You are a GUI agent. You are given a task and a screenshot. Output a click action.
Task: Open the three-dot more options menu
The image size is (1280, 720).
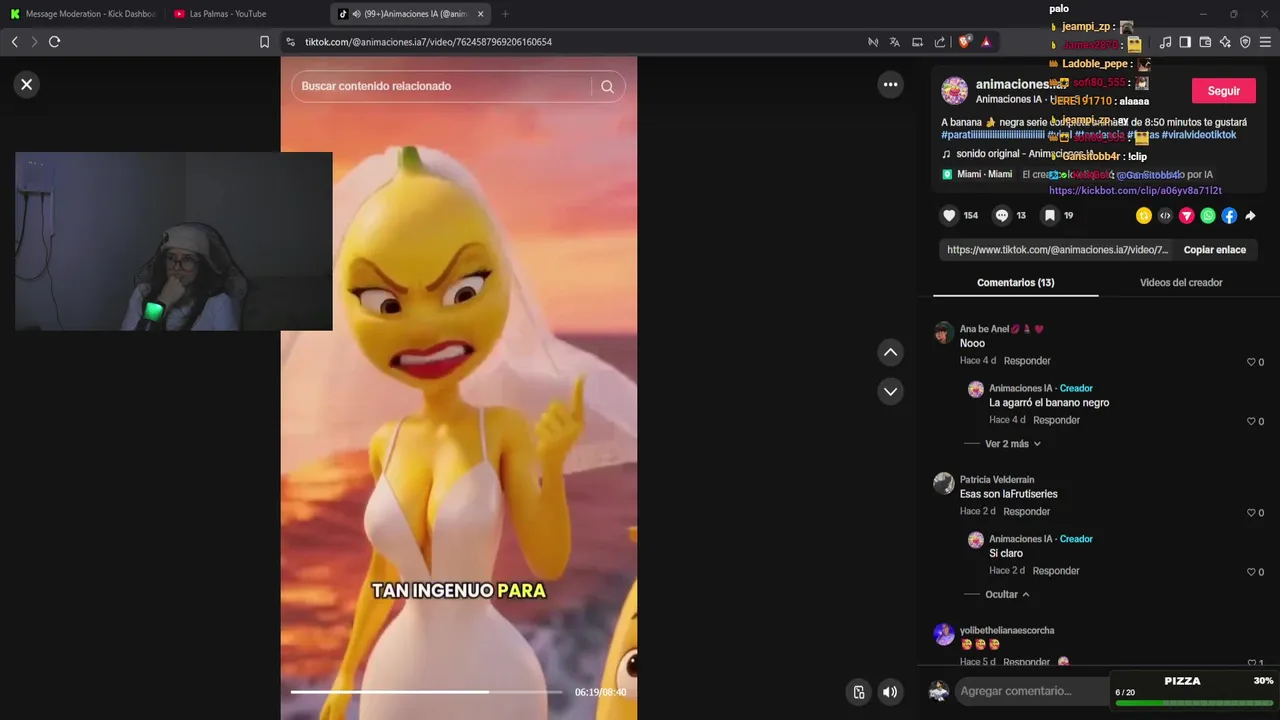(x=890, y=85)
